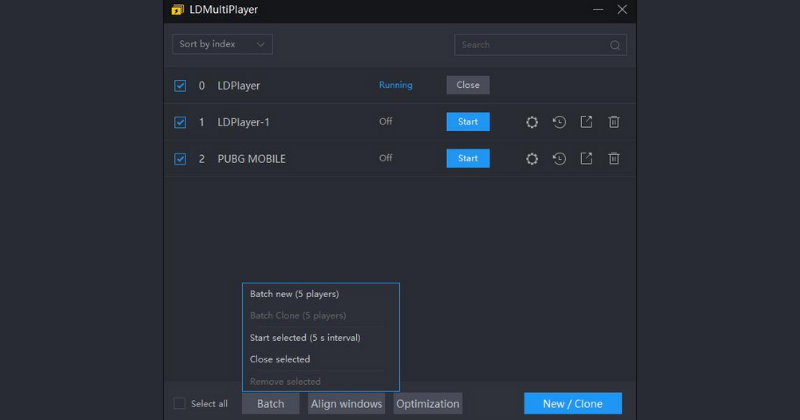This screenshot has height=420, width=800.
Task: Click the Optimization button
Action: [x=428, y=404]
